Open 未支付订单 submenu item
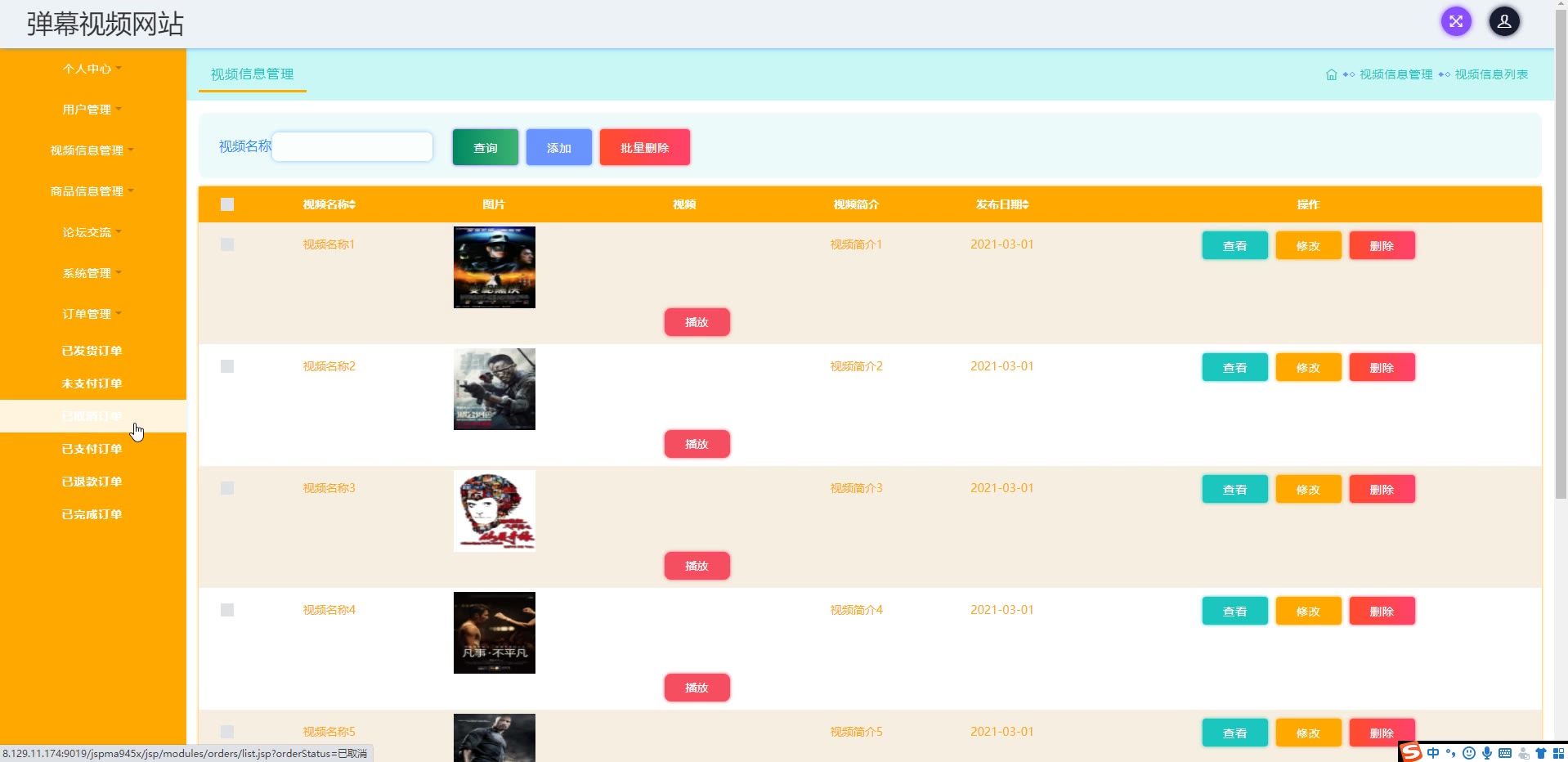The image size is (1568, 762). pyautogui.click(x=92, y=383)
